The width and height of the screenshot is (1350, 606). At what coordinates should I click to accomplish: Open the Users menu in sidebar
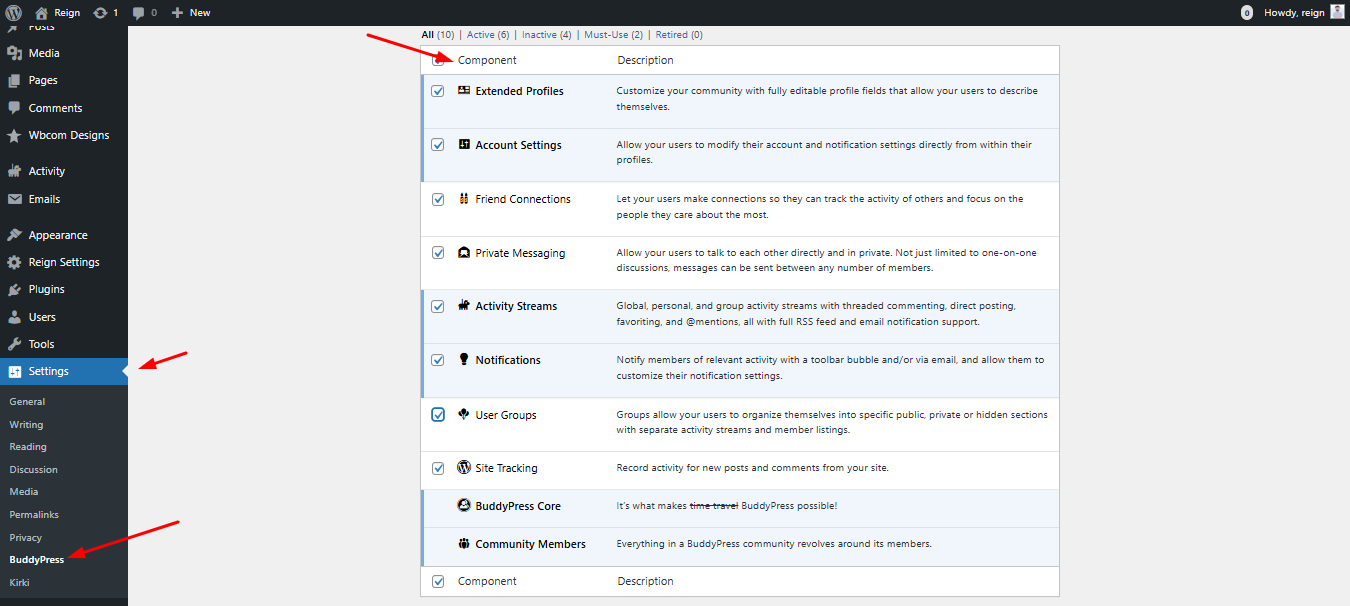[42, 317]
